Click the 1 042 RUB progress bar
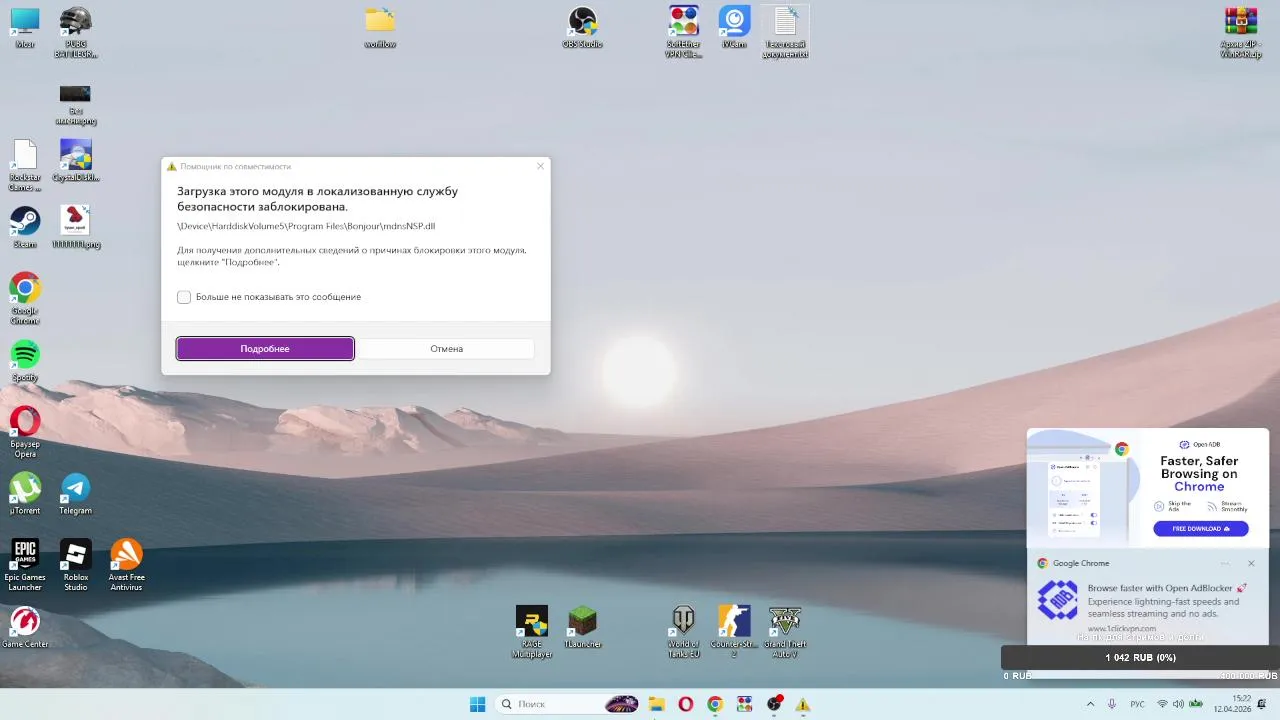This screenshot has height=720, width=1280. pos(1140,657)
